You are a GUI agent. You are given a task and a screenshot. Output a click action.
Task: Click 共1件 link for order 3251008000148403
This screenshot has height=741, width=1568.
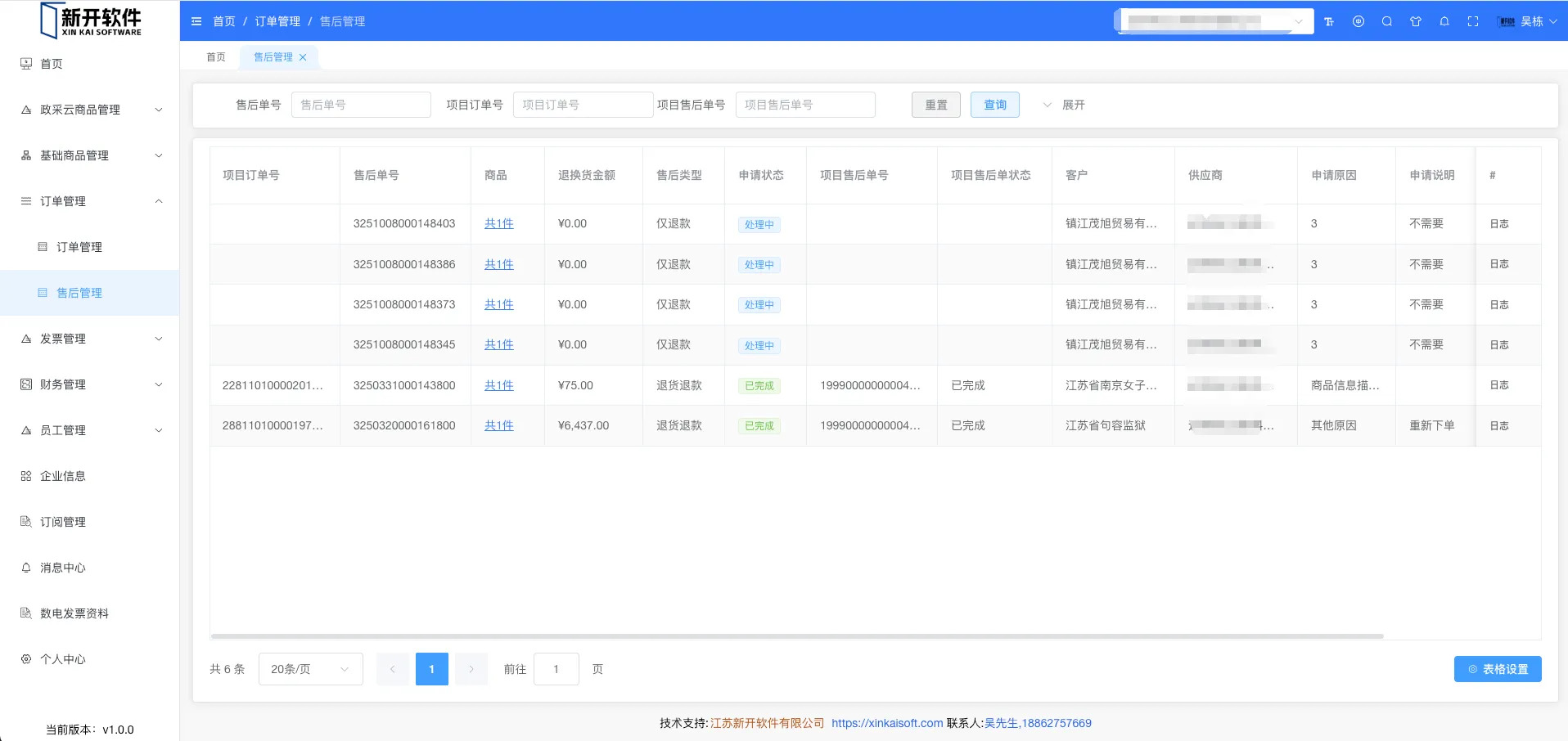click(x=498, y=223)
